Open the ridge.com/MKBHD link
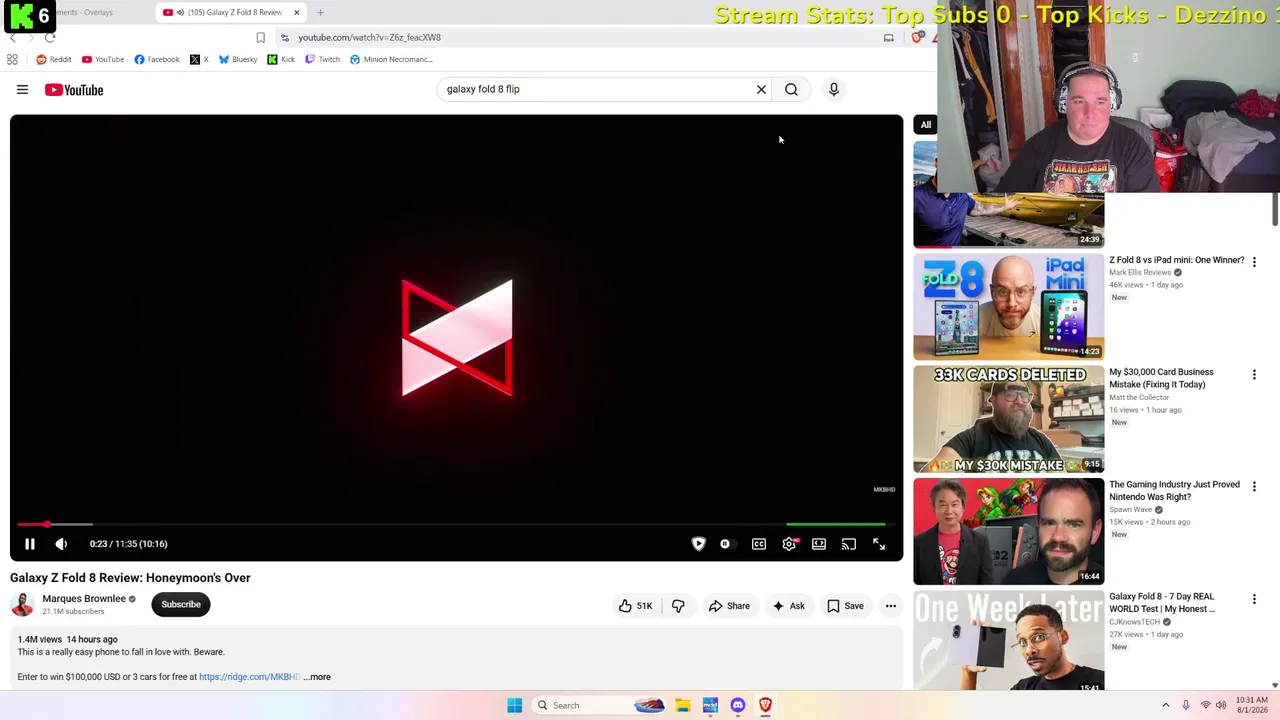 [x=249, y=677]
